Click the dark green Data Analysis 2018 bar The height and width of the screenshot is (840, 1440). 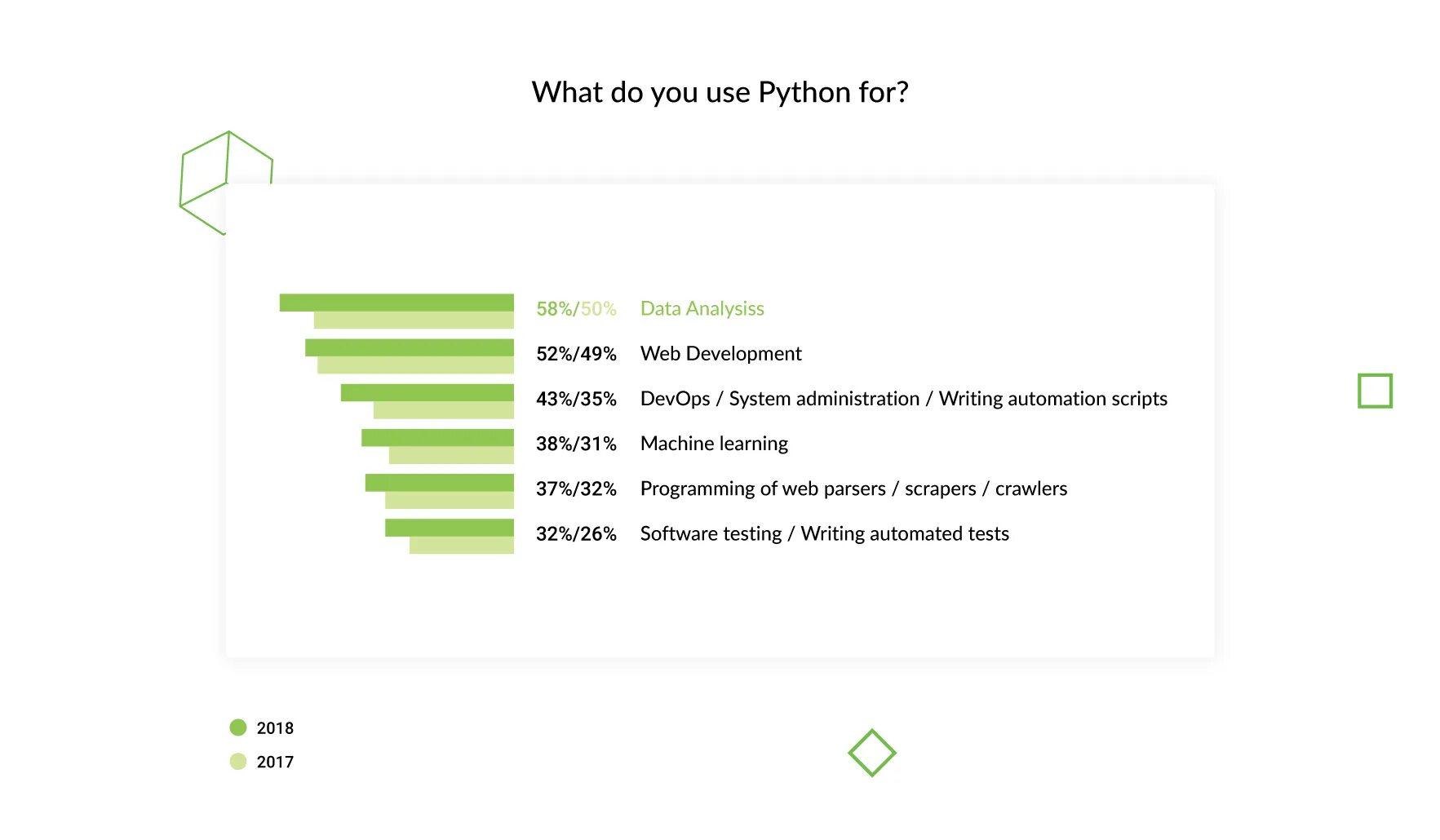pos(397,303)
